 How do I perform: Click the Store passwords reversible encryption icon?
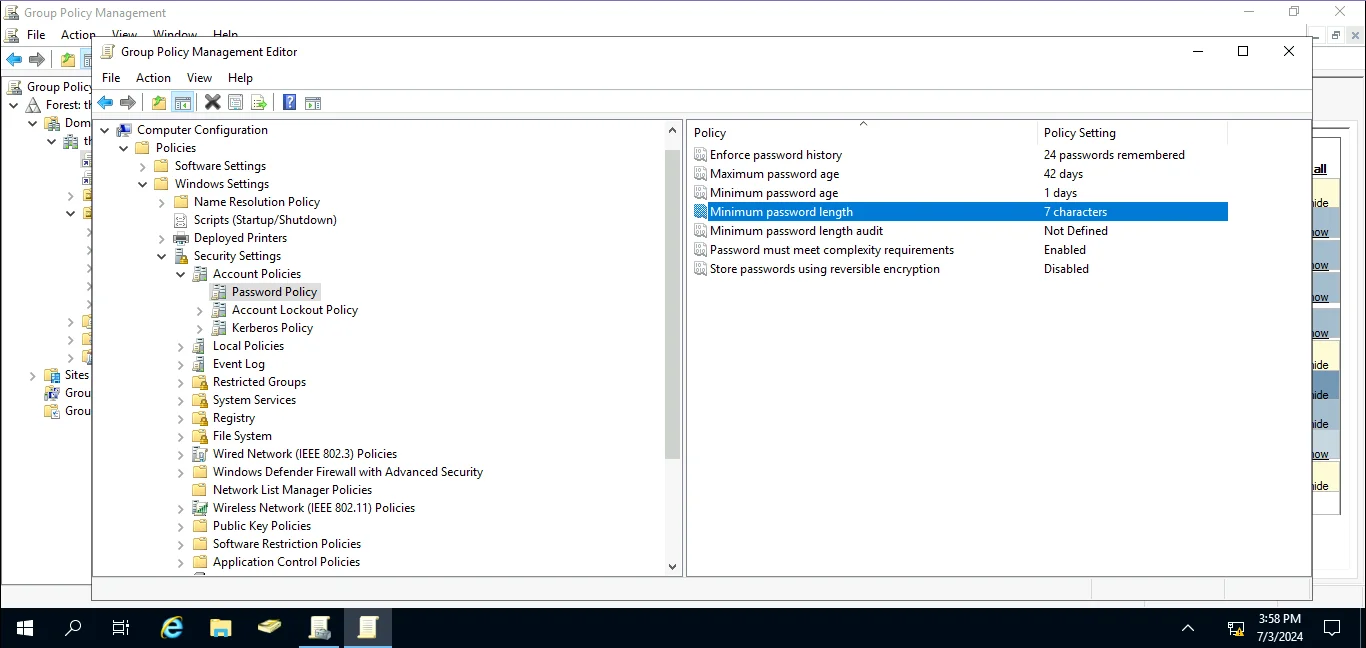pos(701,269)
